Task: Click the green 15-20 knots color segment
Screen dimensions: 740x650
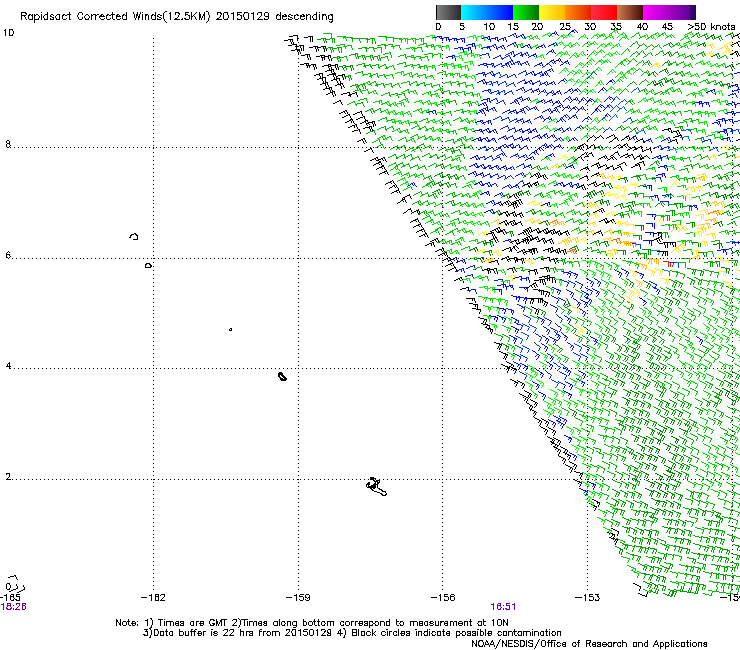Action: pos(526,12)
